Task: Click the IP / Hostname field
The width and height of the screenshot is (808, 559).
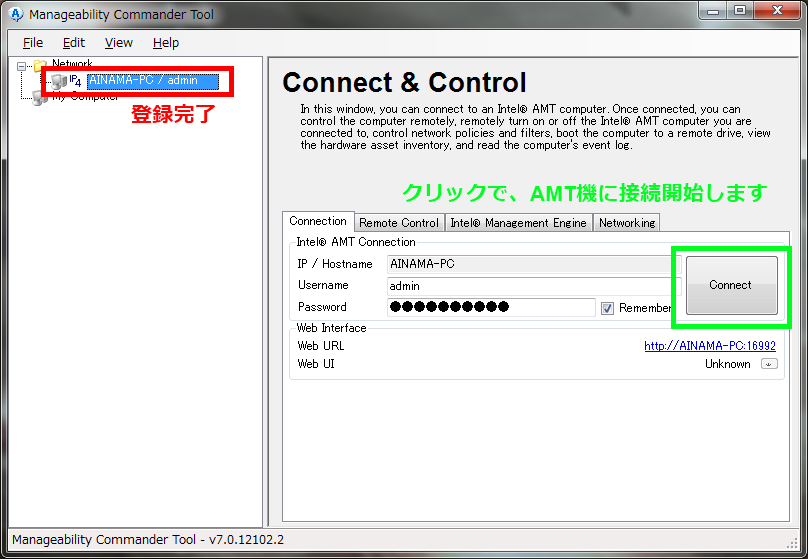Action: click(x=534, y=264)
